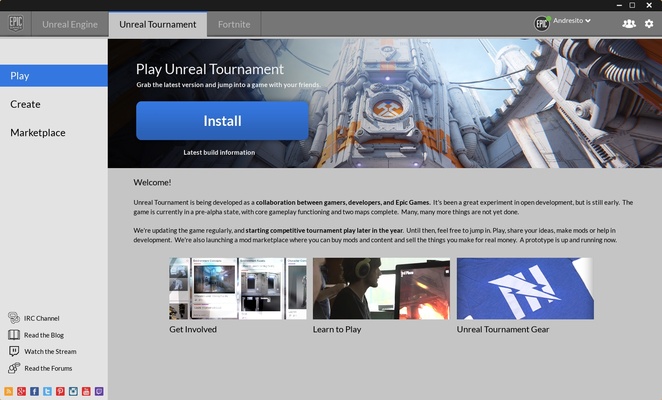This screenshot has height=400, width=662.
Task: Open the RSS feed icon
Action: click(8, 391)
